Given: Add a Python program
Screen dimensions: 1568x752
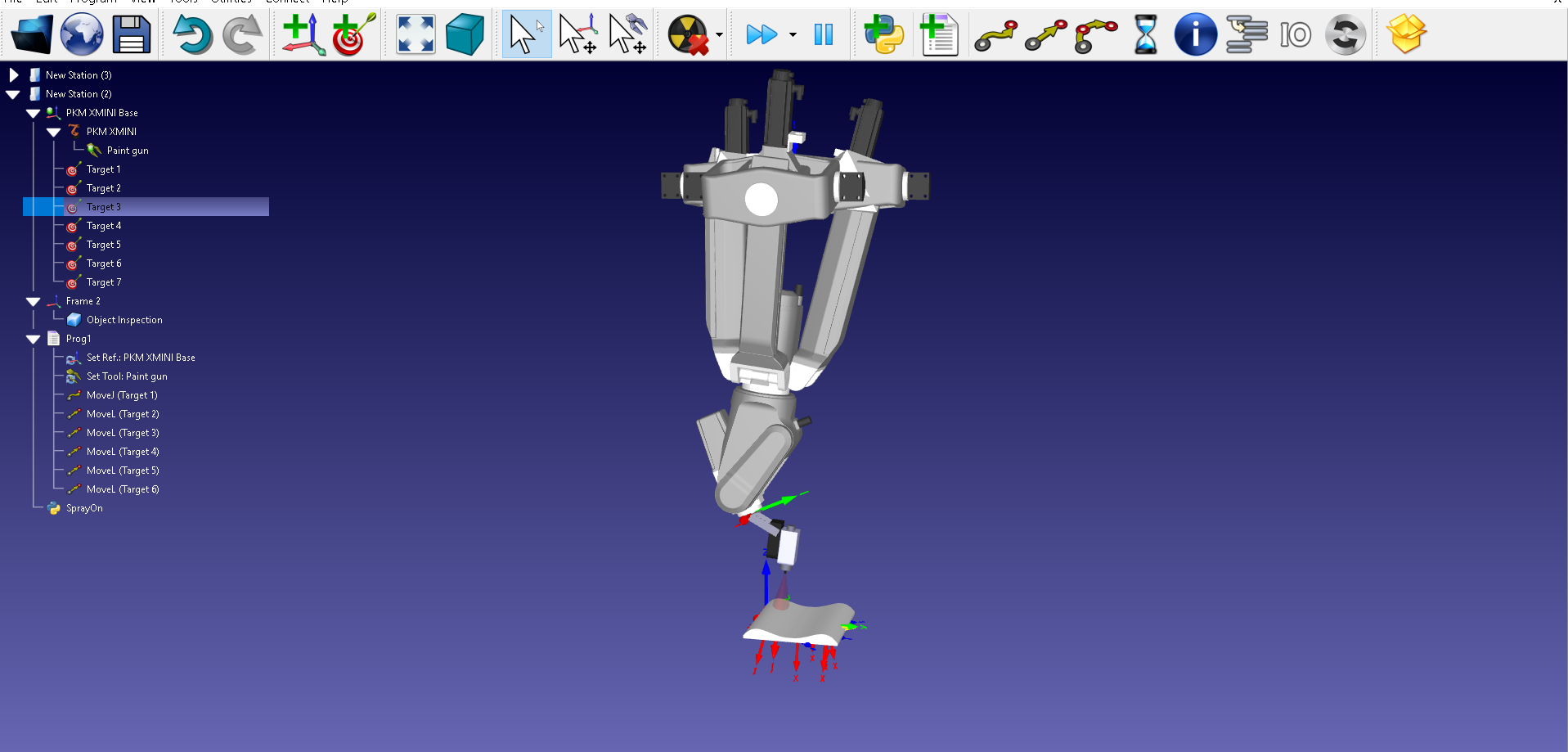Looking at the screenshot, I should [883, 34].
